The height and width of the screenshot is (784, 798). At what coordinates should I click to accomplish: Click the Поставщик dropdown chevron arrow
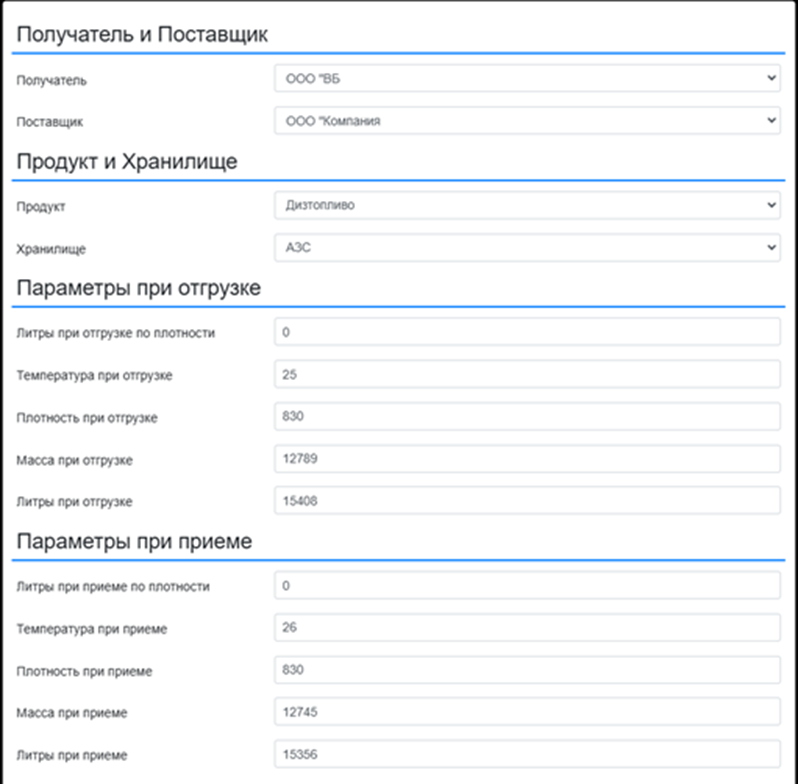(x=771, y=121)
